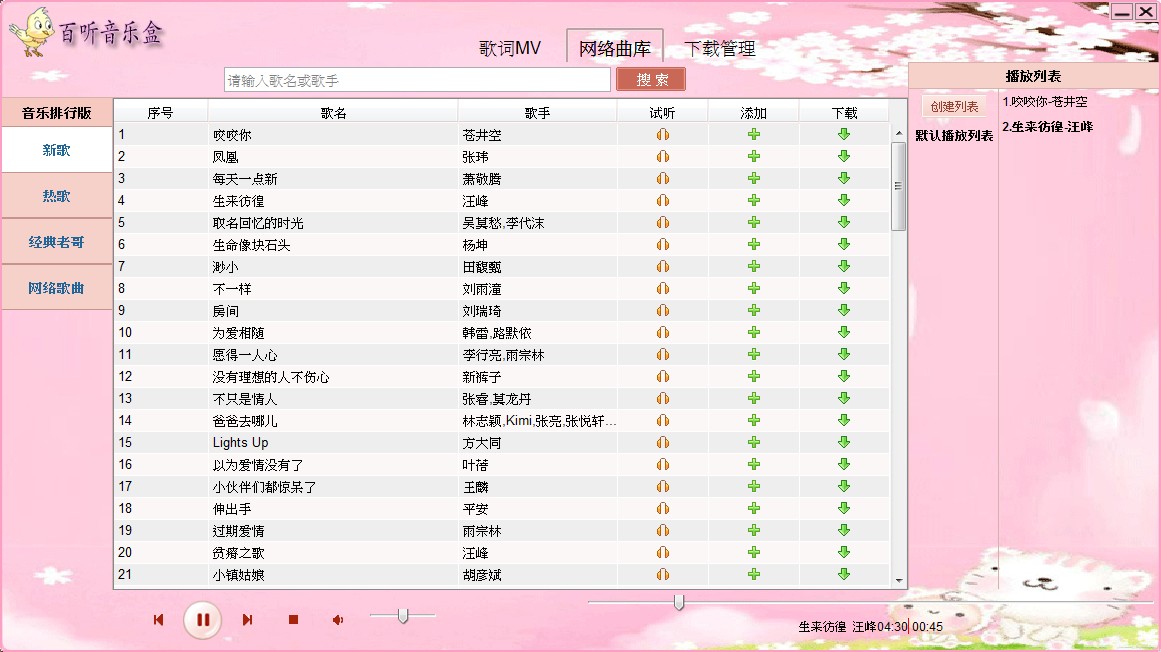Open the 经典老哥 category

coord(56,242)
